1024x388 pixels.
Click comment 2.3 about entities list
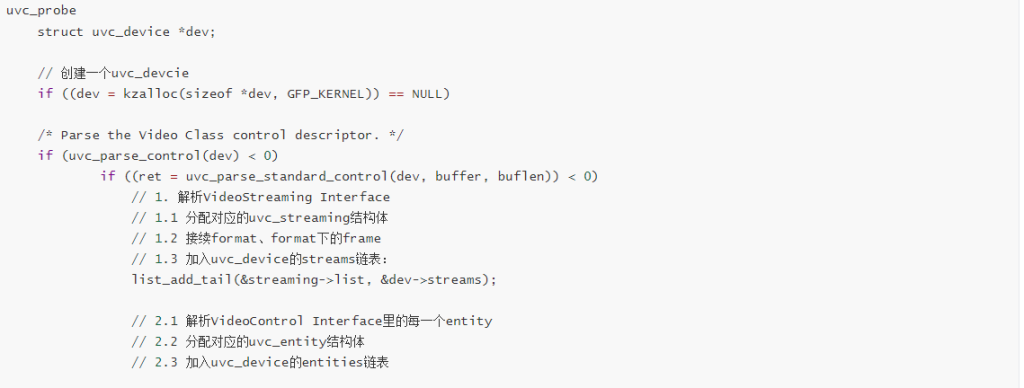click(x=260, y=362)
